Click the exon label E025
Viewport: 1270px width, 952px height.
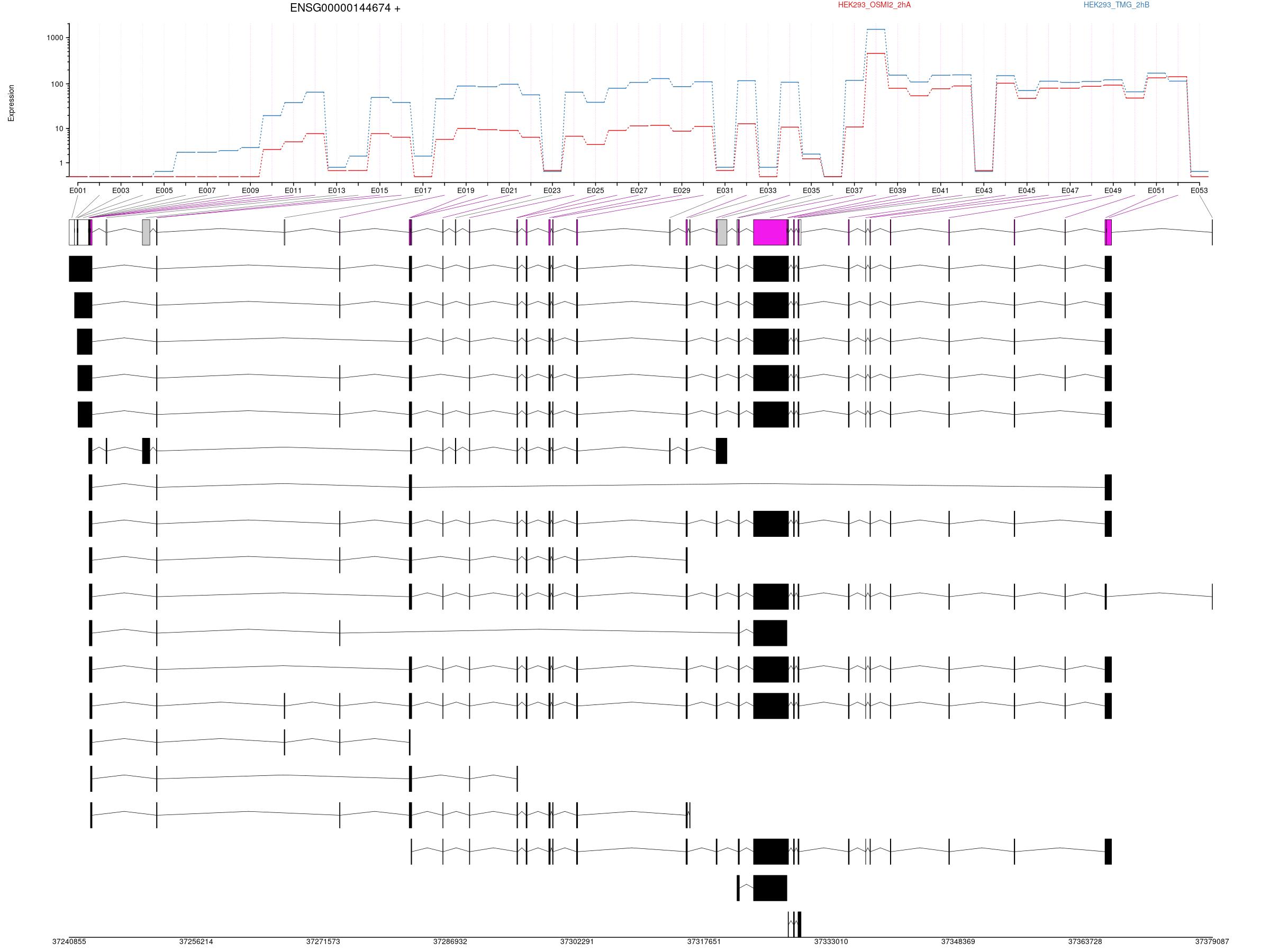tap(595, 190)
